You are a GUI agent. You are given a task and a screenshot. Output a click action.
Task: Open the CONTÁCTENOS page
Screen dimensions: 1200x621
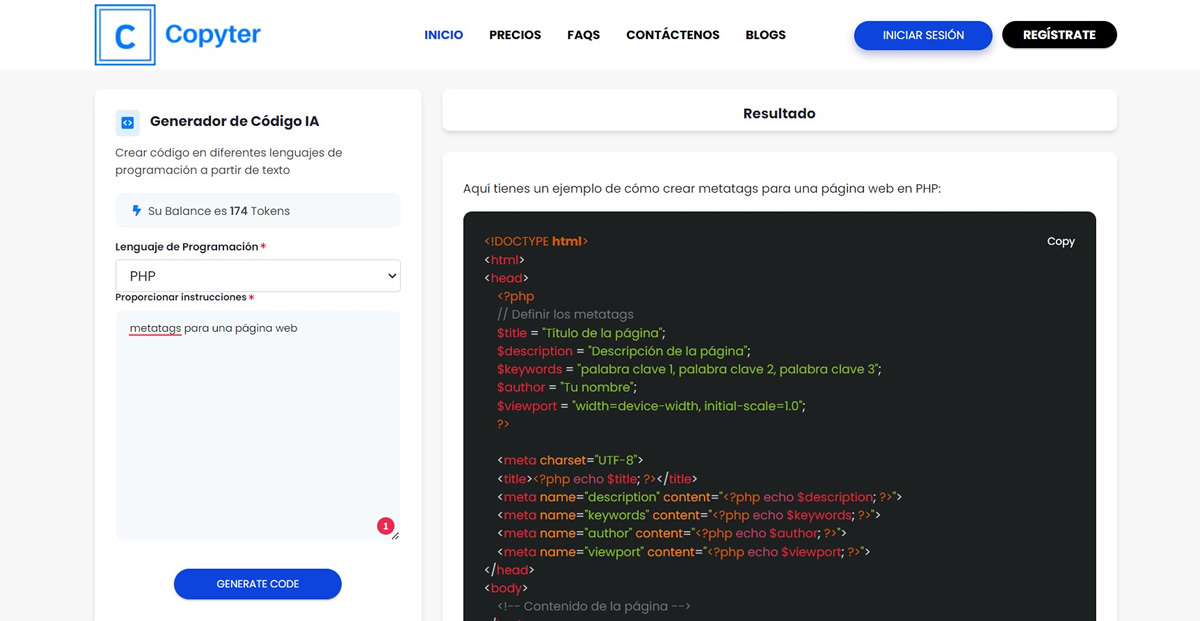pos(672,35)
